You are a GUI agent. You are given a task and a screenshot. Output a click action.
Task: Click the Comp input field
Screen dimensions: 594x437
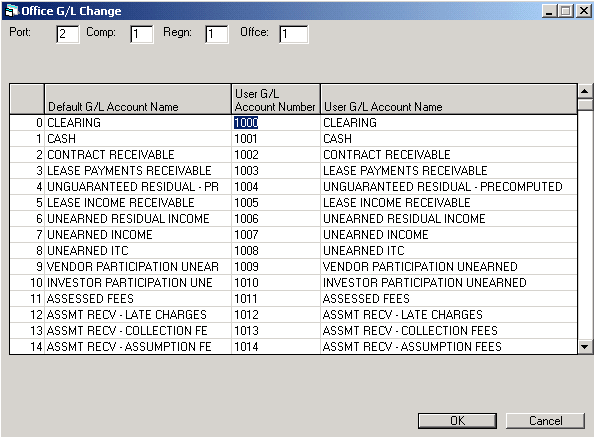pos(142,34)
